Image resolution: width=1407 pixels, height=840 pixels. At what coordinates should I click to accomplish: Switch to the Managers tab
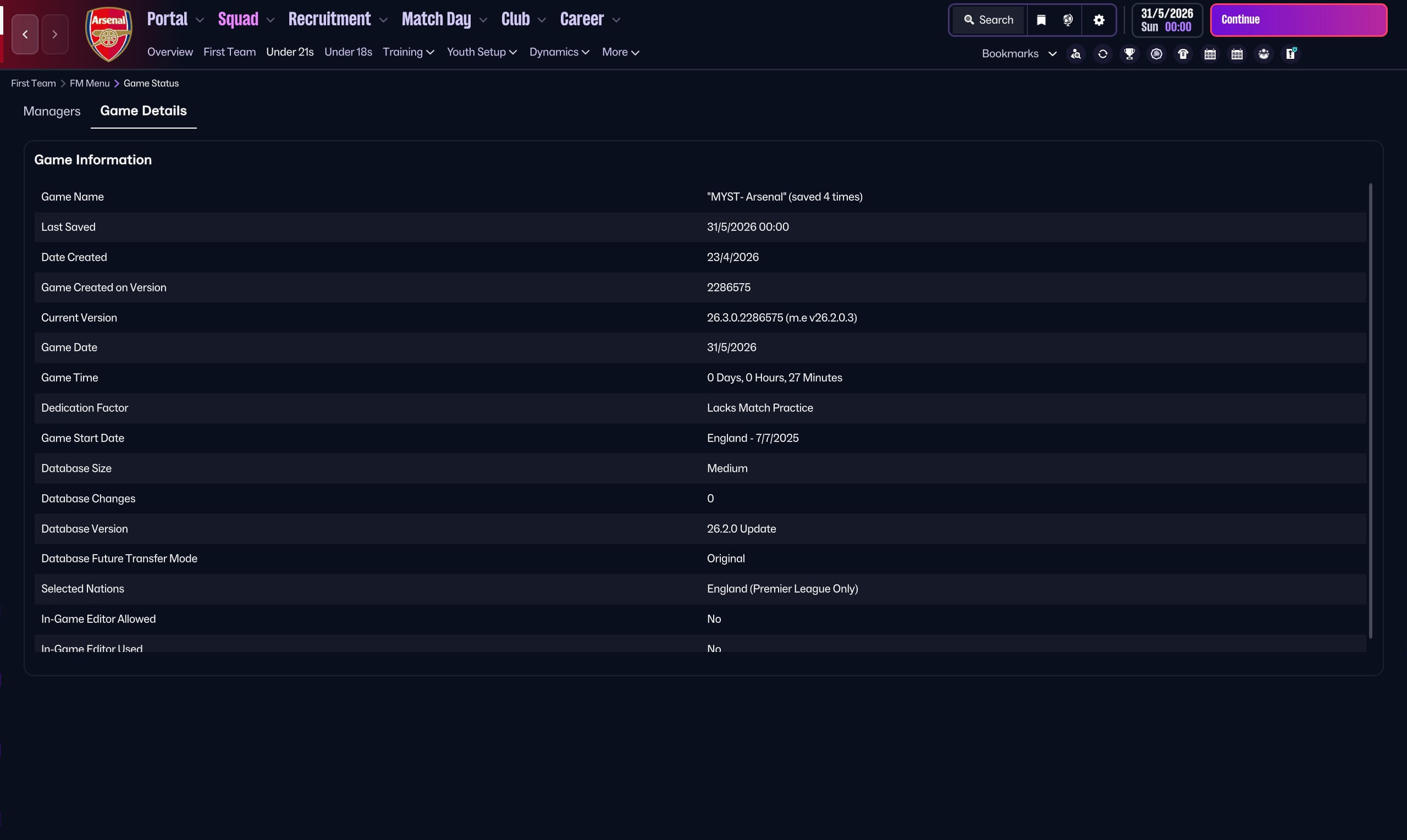pyautogui.click(x=52, y=111)
